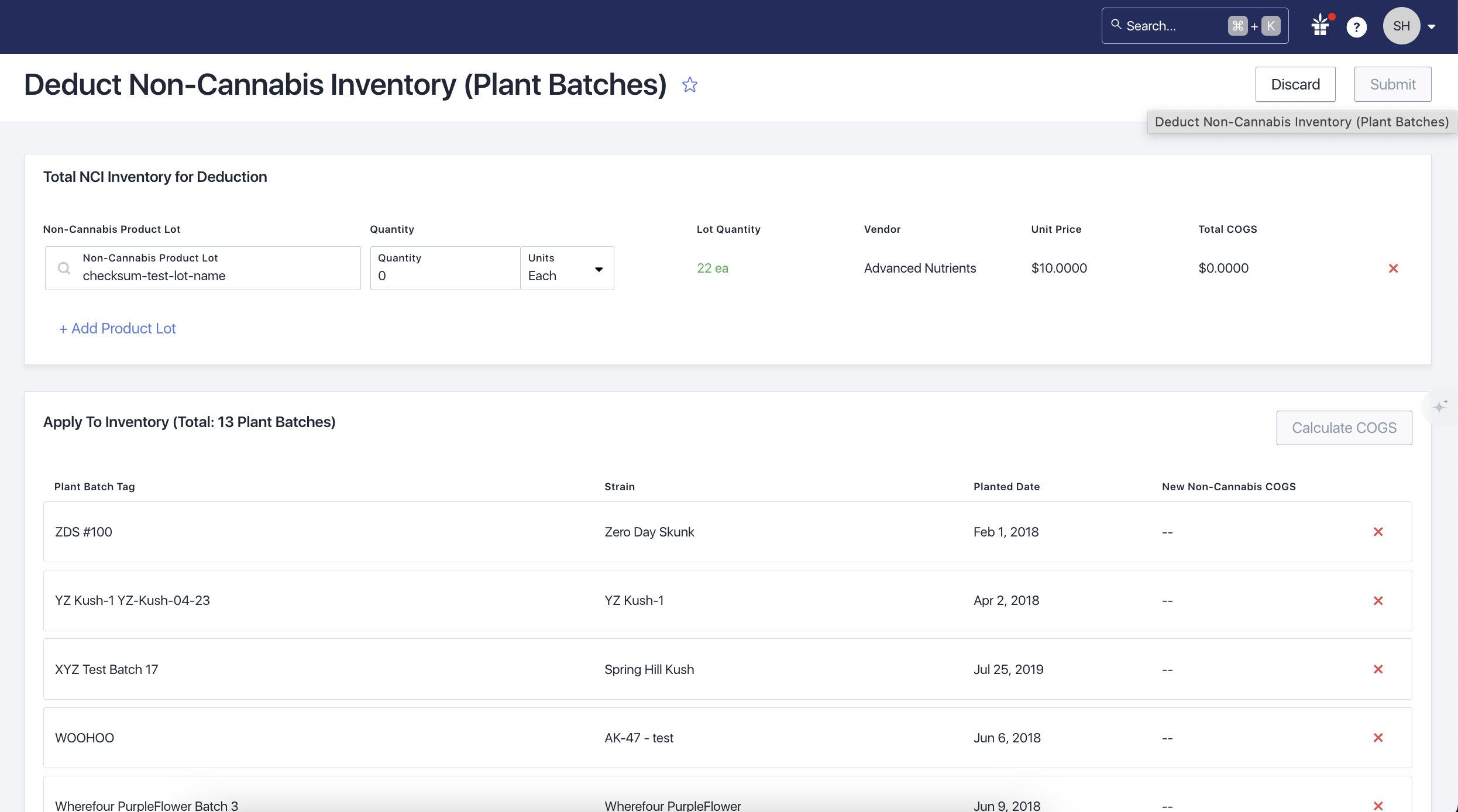1458x812 pixels.
Task: Click the sparkle assistant icon at right edge
Action: tap(1440, 406)
